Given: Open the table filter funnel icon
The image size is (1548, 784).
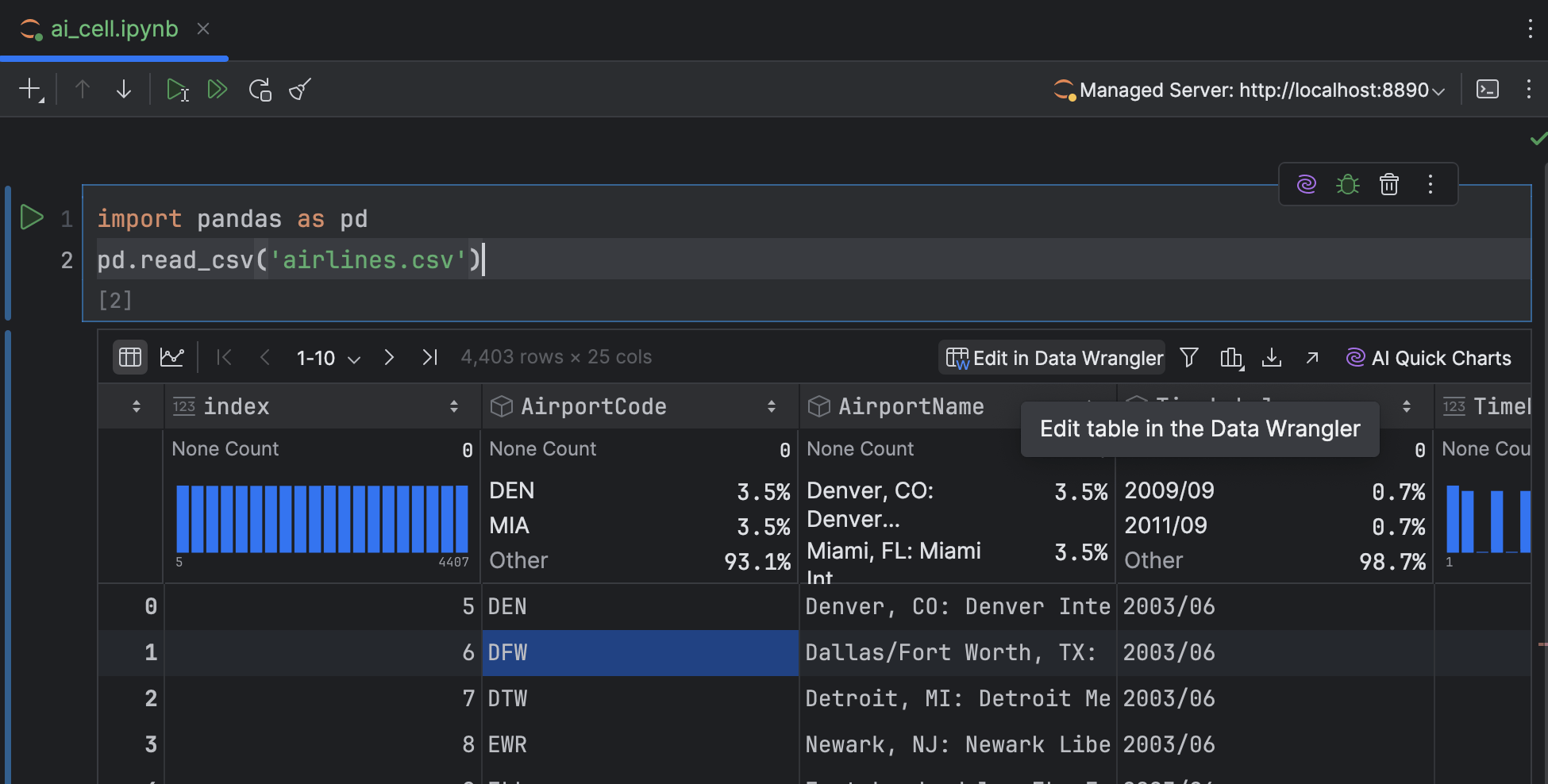Looking at the screenshot, I should 1188,358.
